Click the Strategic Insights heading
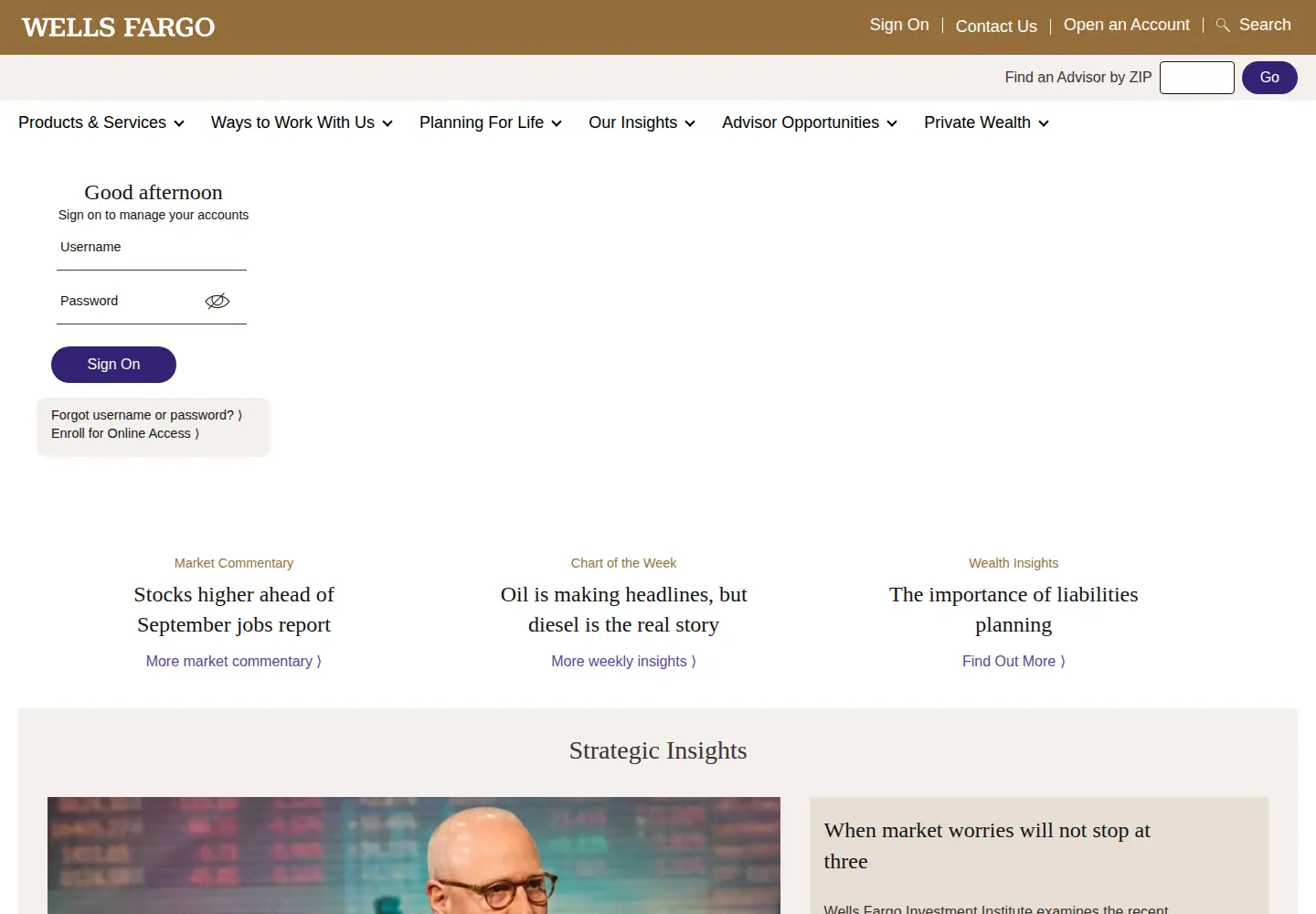This screenshot has width=1316, height=914. 658,750
